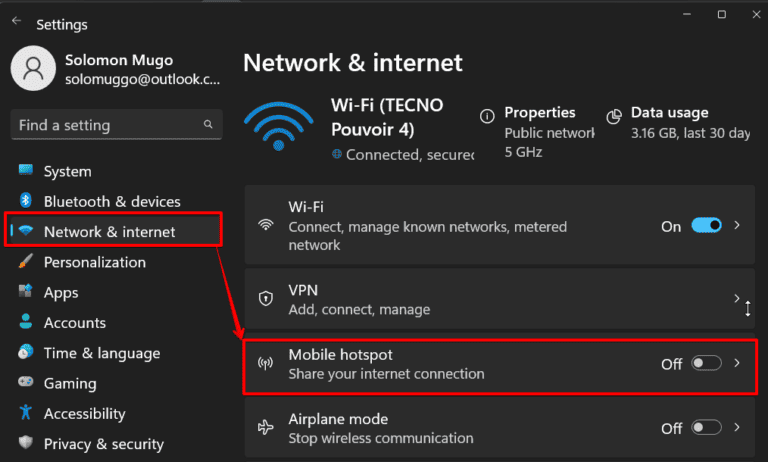Click the Data usage icon
Screen dimensions: 768x462
(x=613, y=114)
